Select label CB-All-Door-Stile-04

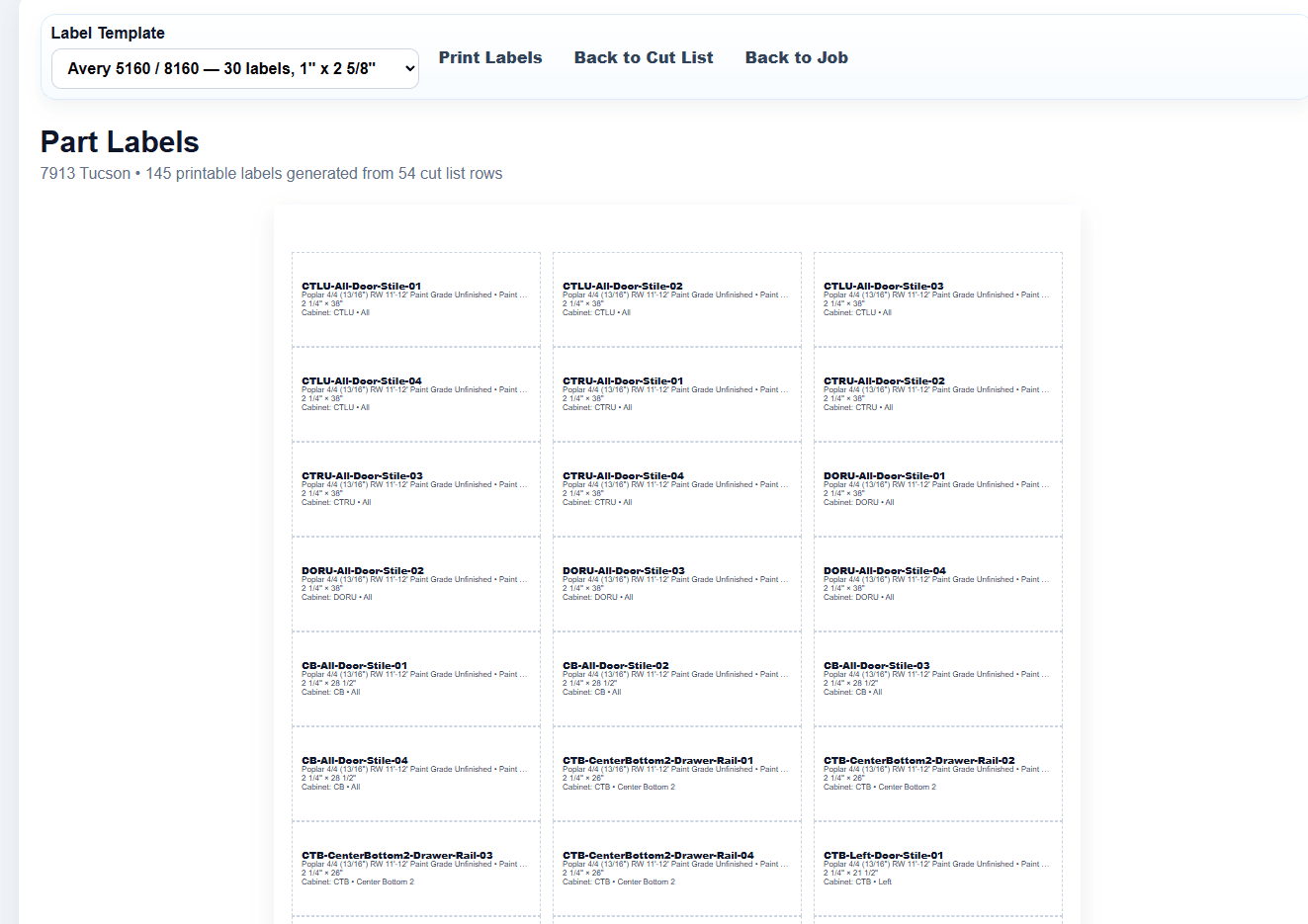416,774
